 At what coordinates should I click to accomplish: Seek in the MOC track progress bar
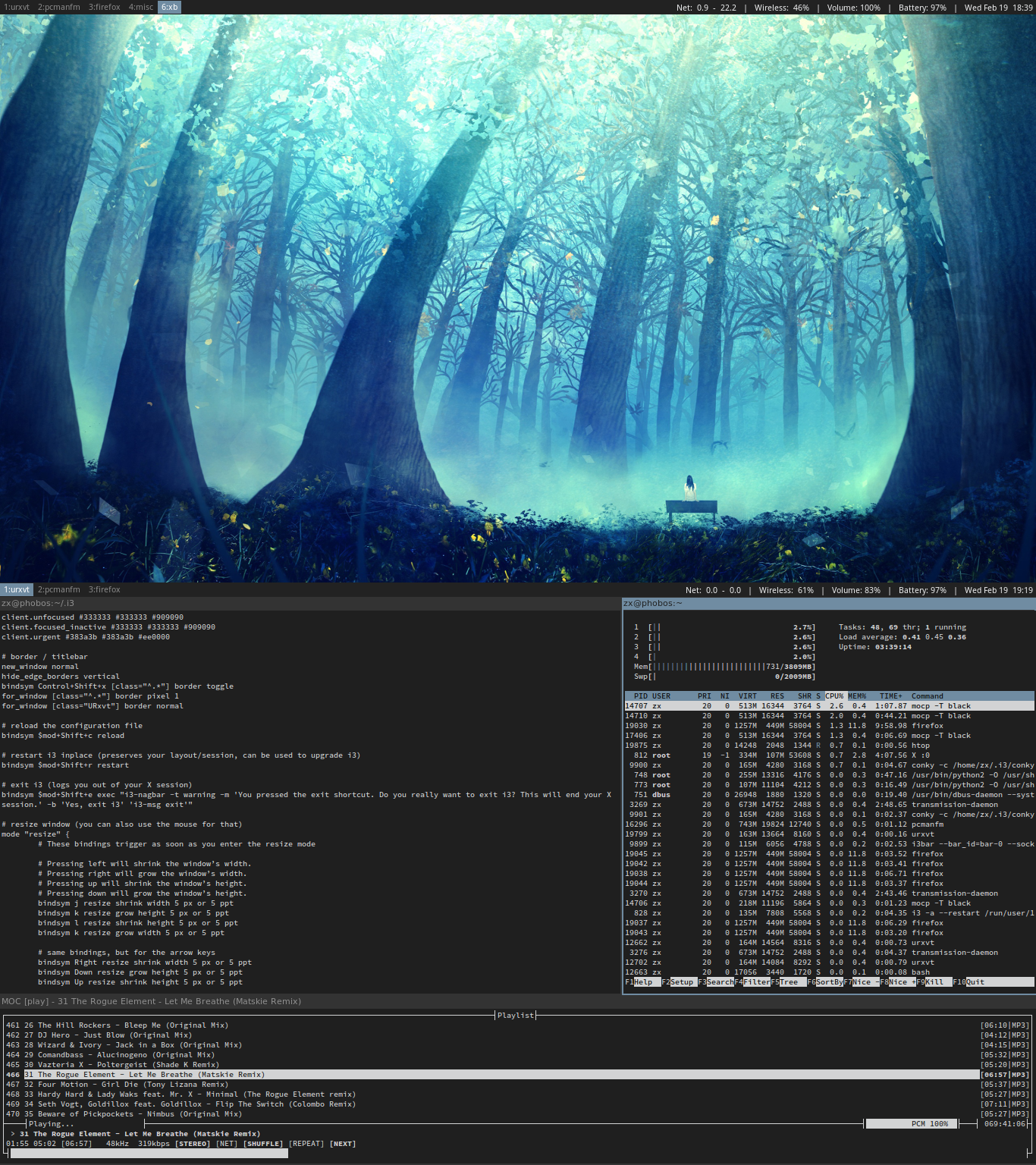[x=518, y=1154]
